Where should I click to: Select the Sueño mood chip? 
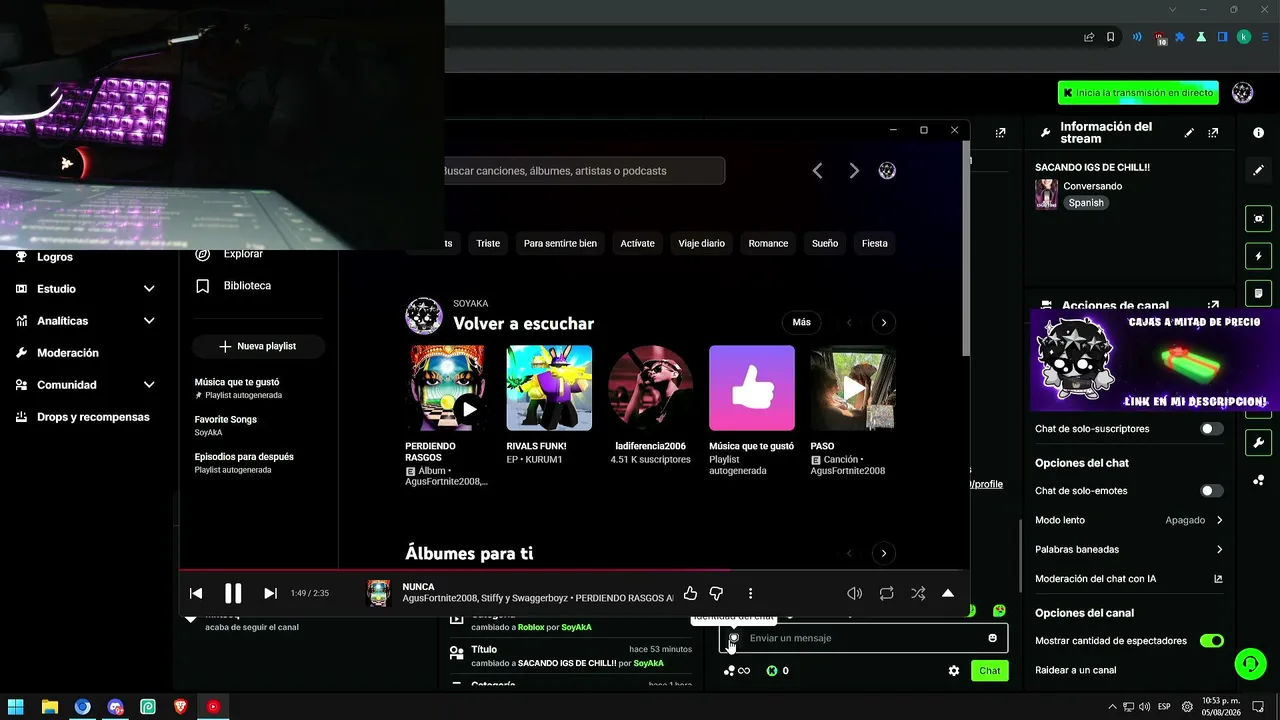(825, 243)
